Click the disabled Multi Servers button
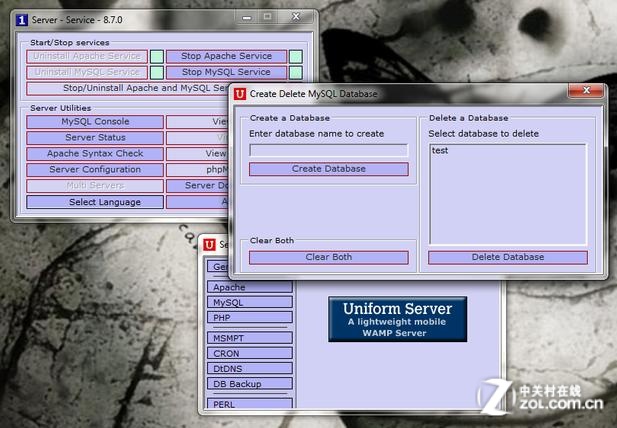The height and width of the screenshot is (428, 617). 95,186
